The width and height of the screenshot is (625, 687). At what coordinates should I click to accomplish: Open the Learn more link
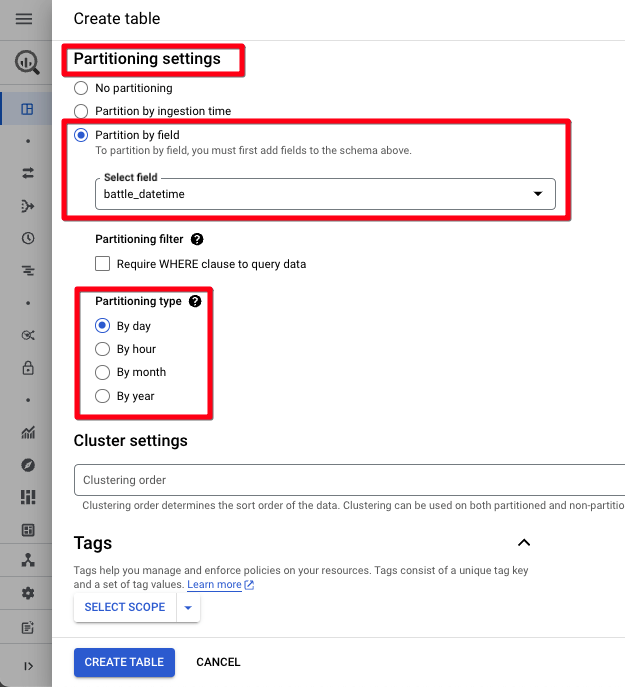coord(214,584)
